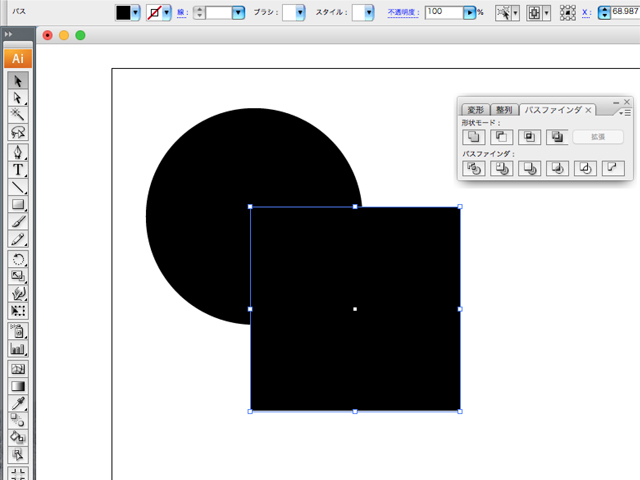Select the Rectangle tool
This screenshot has width=640, height=480.
pos(18,205)
